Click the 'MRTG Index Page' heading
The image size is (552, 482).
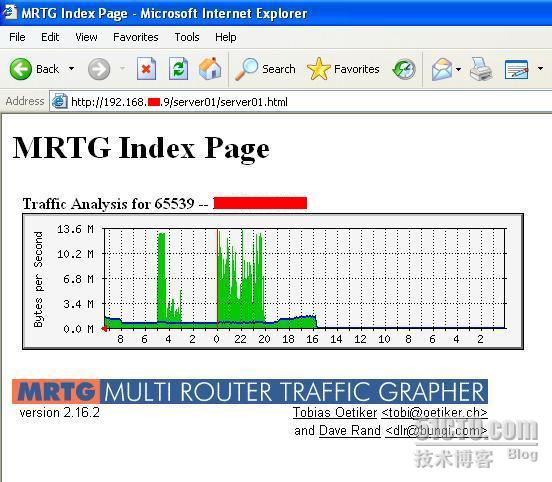[x=141, y=149]
